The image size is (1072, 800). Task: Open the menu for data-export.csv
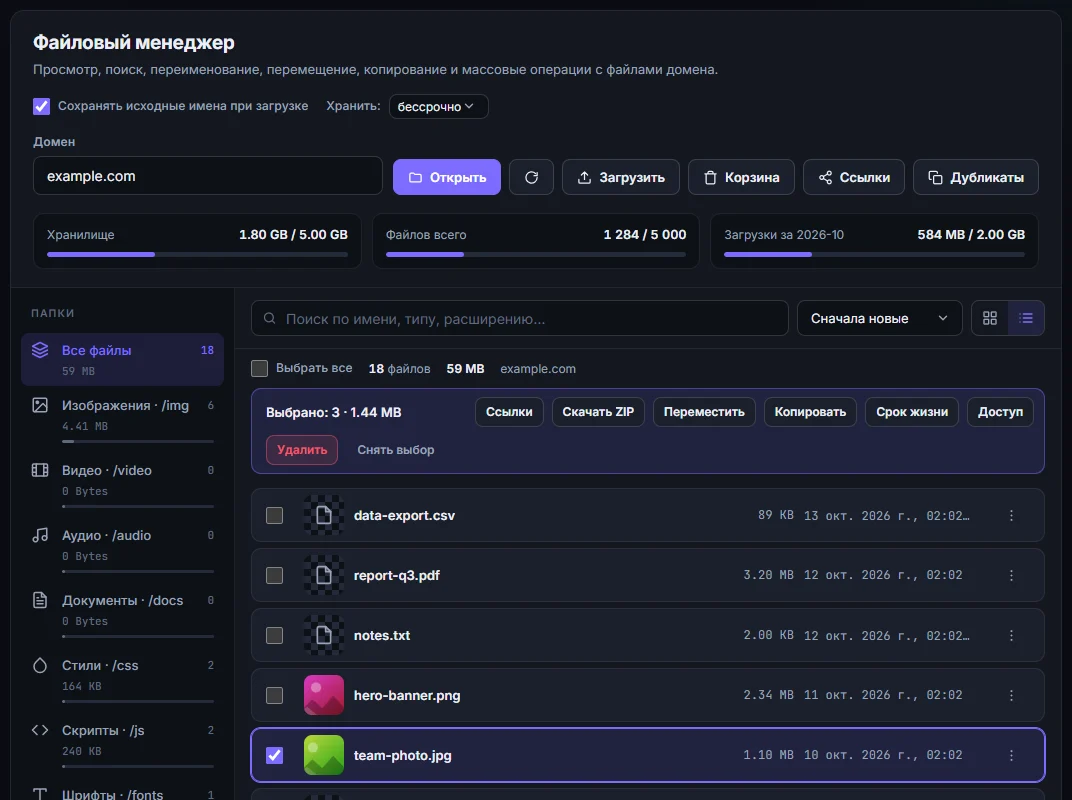coord(1011,516)
